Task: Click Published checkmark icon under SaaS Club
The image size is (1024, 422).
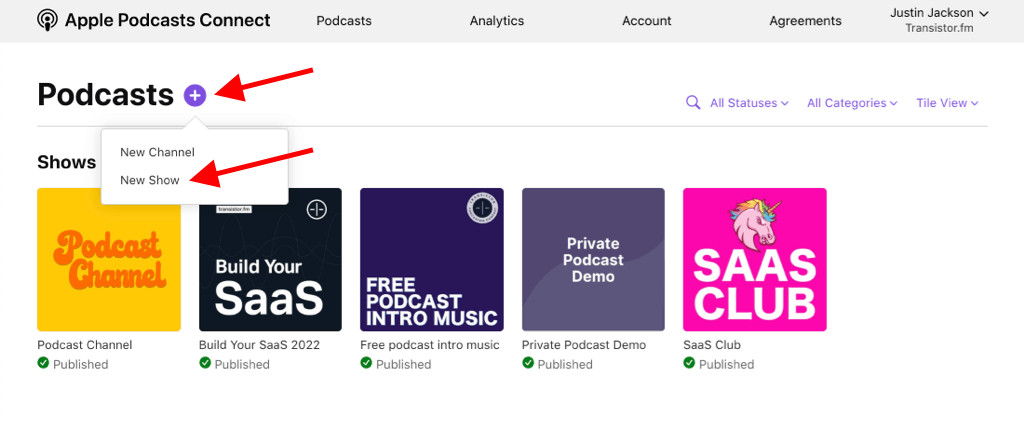Action: [x=689, y=364]
